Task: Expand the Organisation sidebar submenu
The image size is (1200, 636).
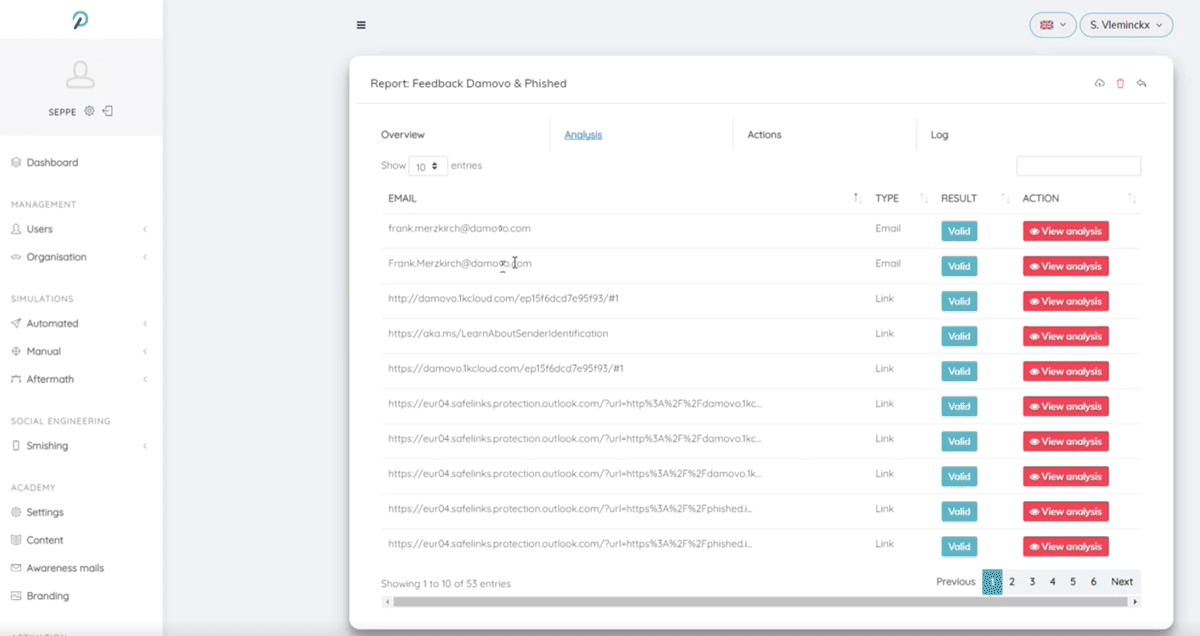Action: pyautogui.click(x=145, y=257)
